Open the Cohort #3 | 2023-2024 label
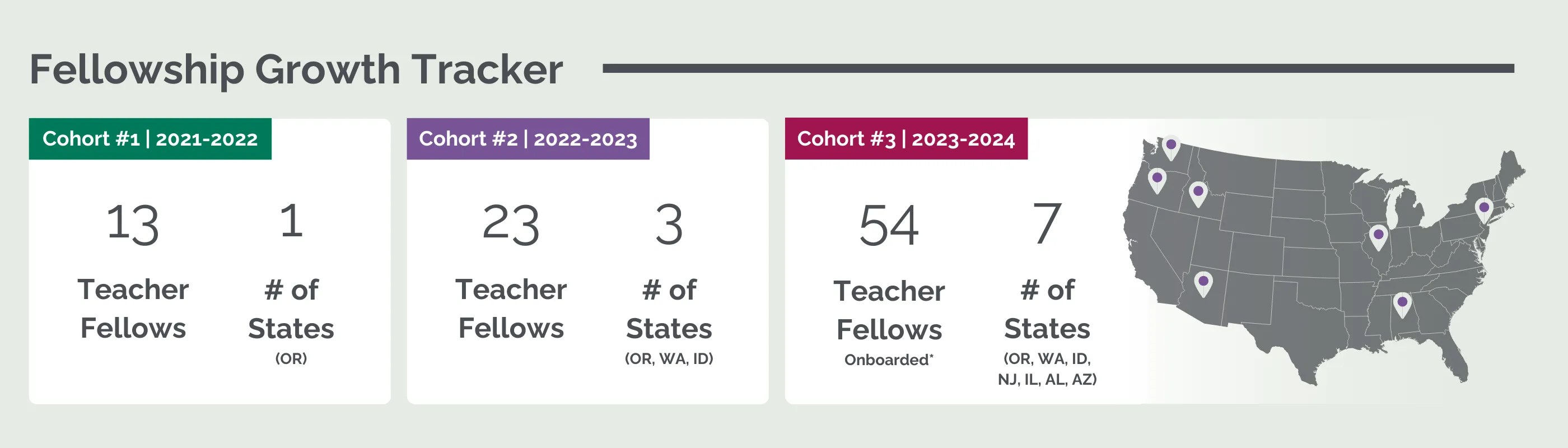The width and height of the screenshot is (1568, 448). pyautogui.click(x=906, y=139)
